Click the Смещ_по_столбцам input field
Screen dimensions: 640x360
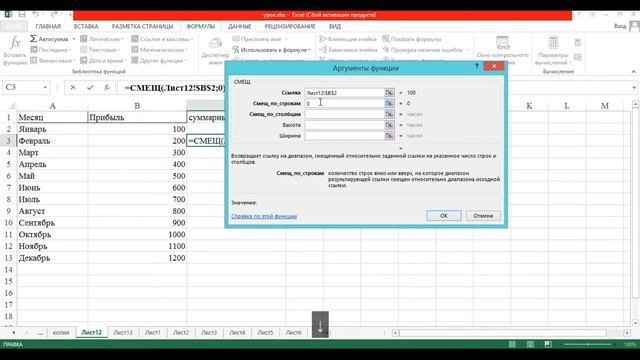pos(344,114)
